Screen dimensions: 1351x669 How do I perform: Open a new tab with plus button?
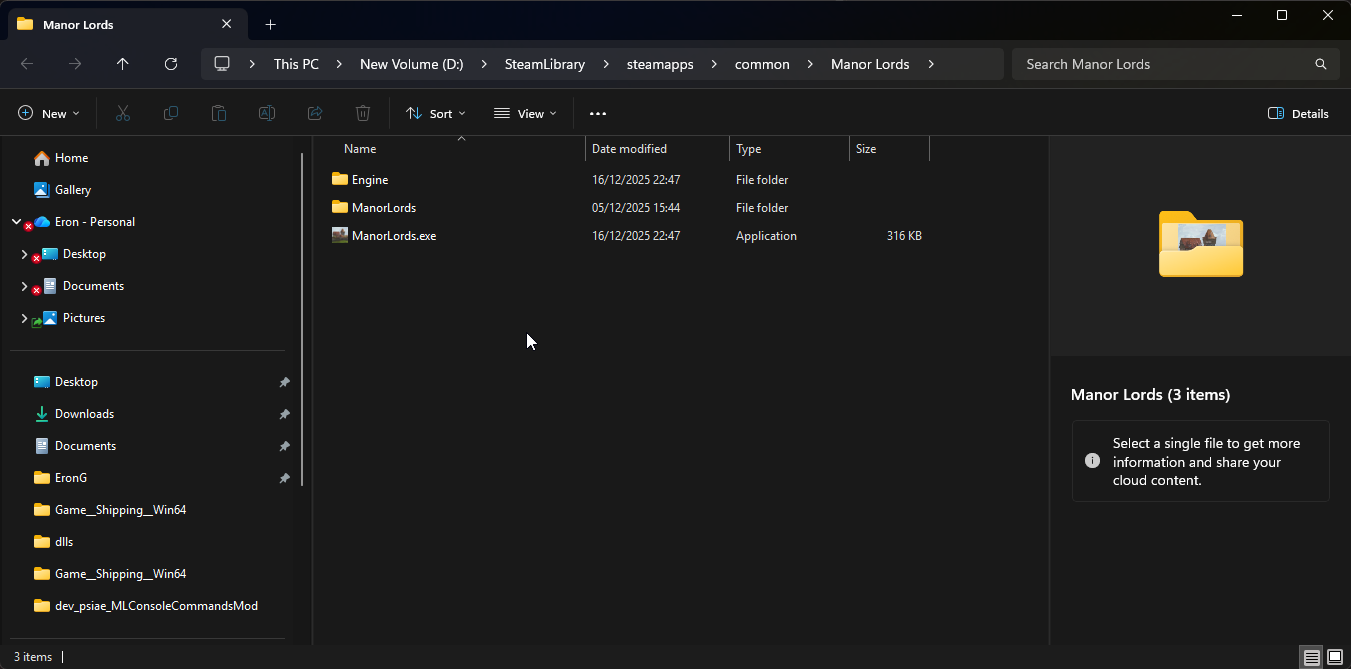[x=270, y=24]
